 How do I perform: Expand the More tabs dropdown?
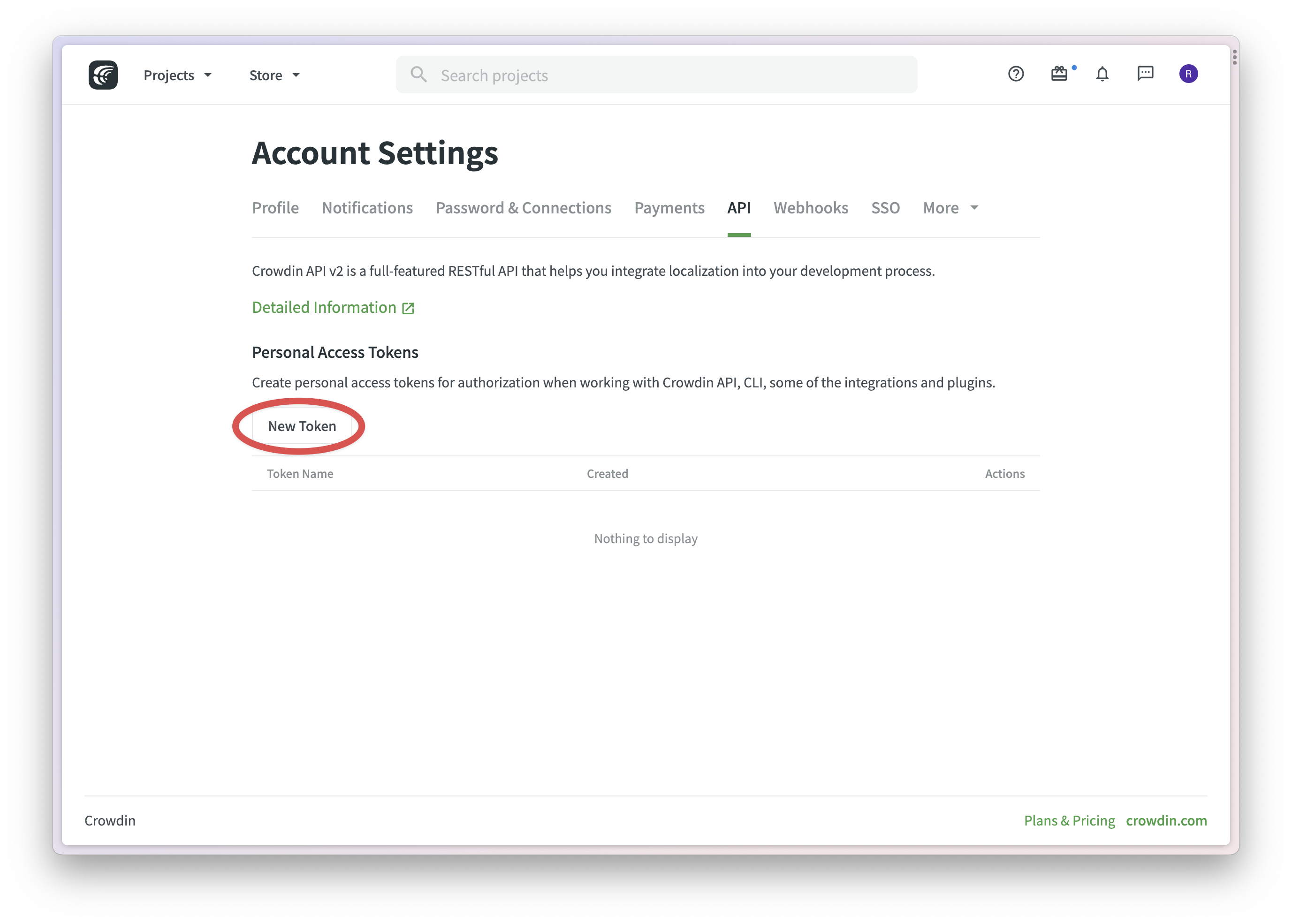pyautogui.click(x=950, y=208)
